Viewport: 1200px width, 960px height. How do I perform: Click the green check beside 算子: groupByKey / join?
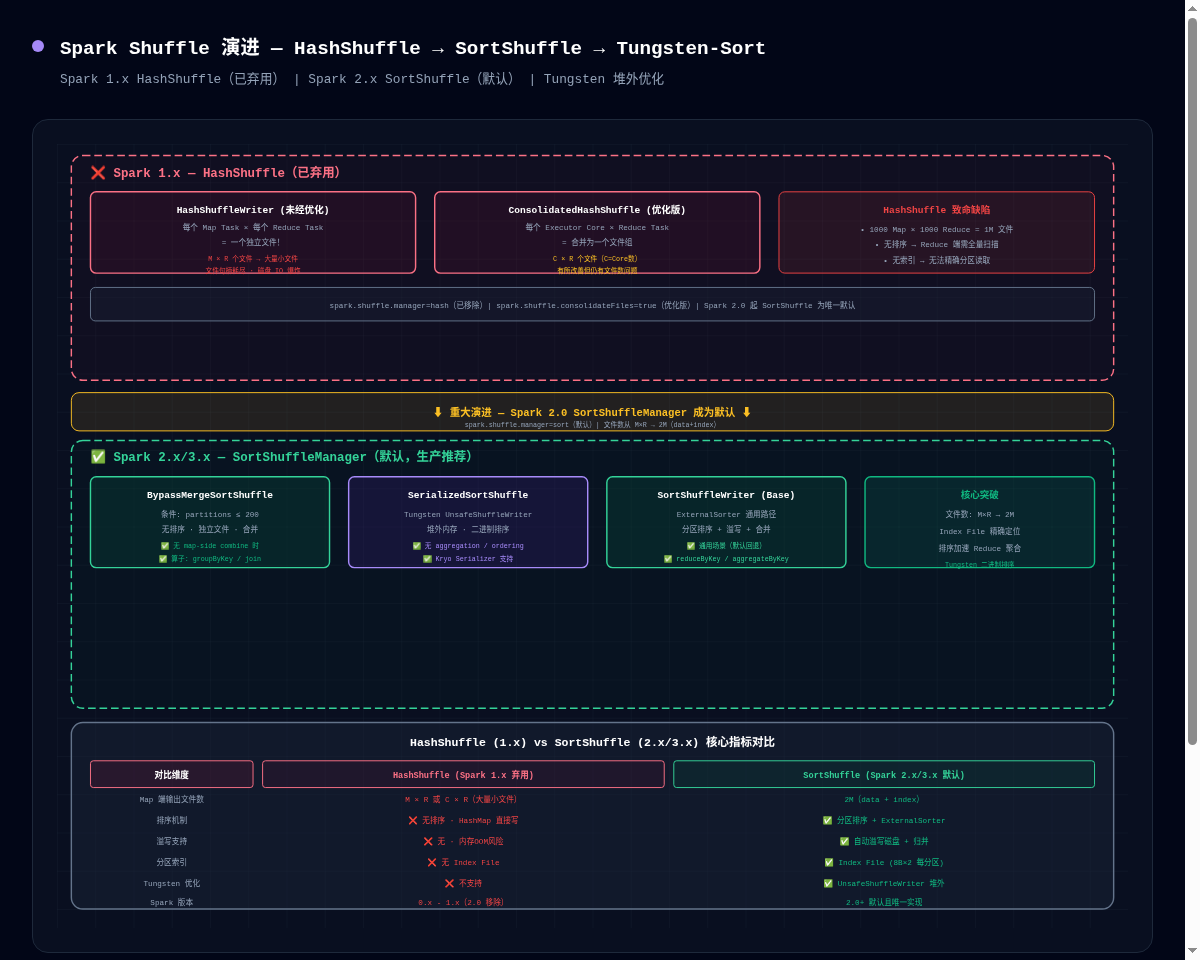[163, 559]
